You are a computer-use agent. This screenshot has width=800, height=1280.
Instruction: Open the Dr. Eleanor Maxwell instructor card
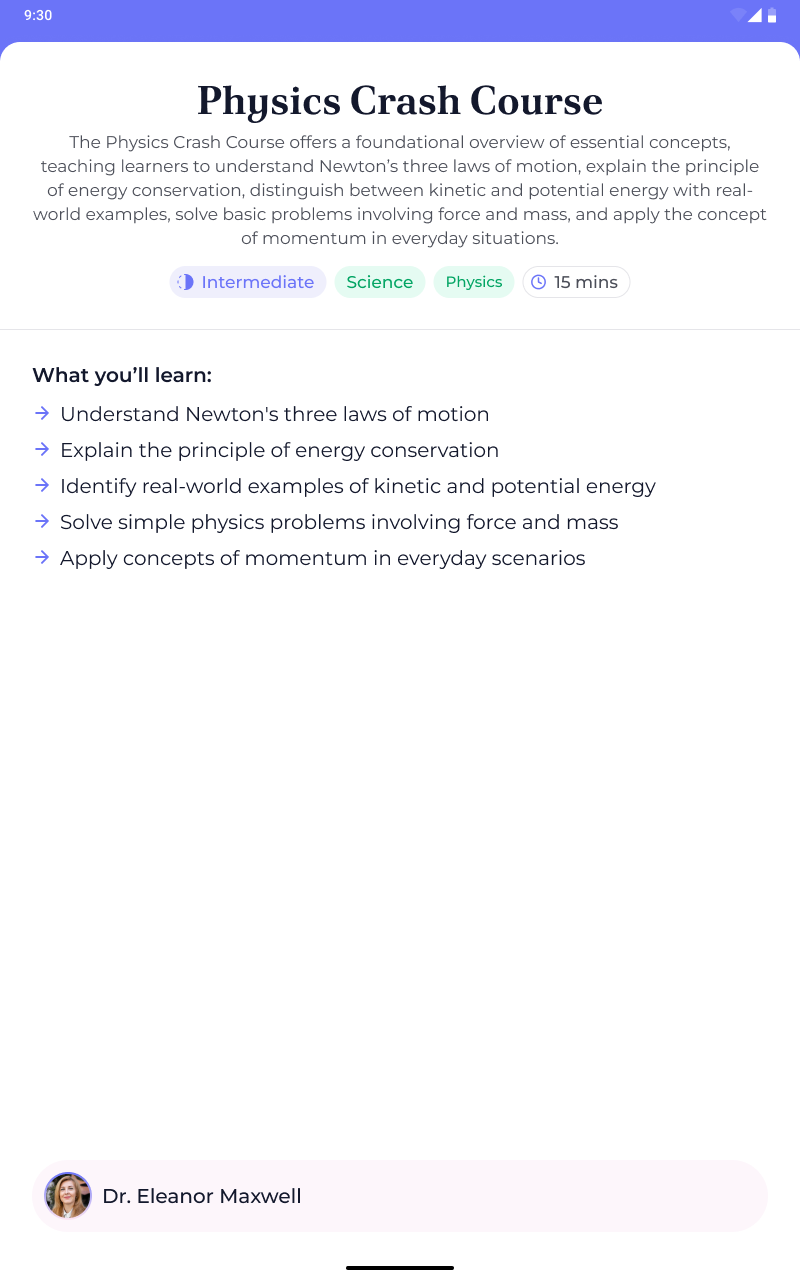click(x=400, y=1196)
